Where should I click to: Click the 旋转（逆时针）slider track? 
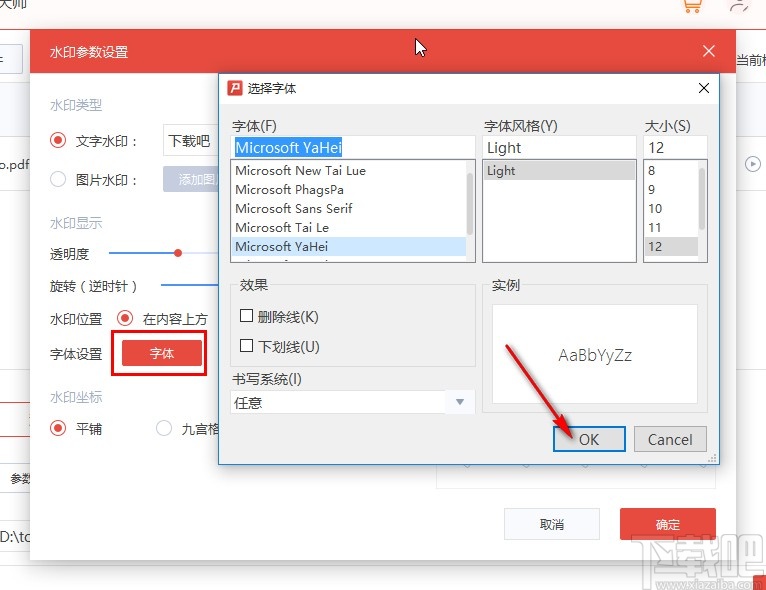(x=190, y=285)
